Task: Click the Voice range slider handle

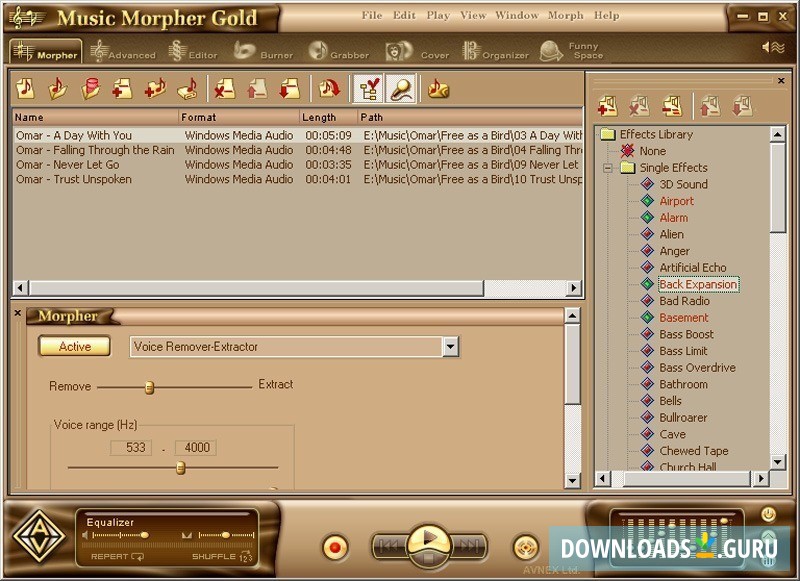Action: click(x=180, y=467)
